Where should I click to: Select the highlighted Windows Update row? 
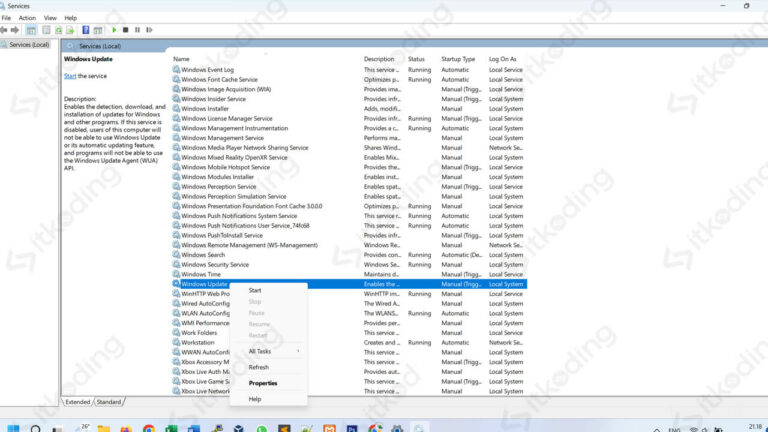coord(349,284)
